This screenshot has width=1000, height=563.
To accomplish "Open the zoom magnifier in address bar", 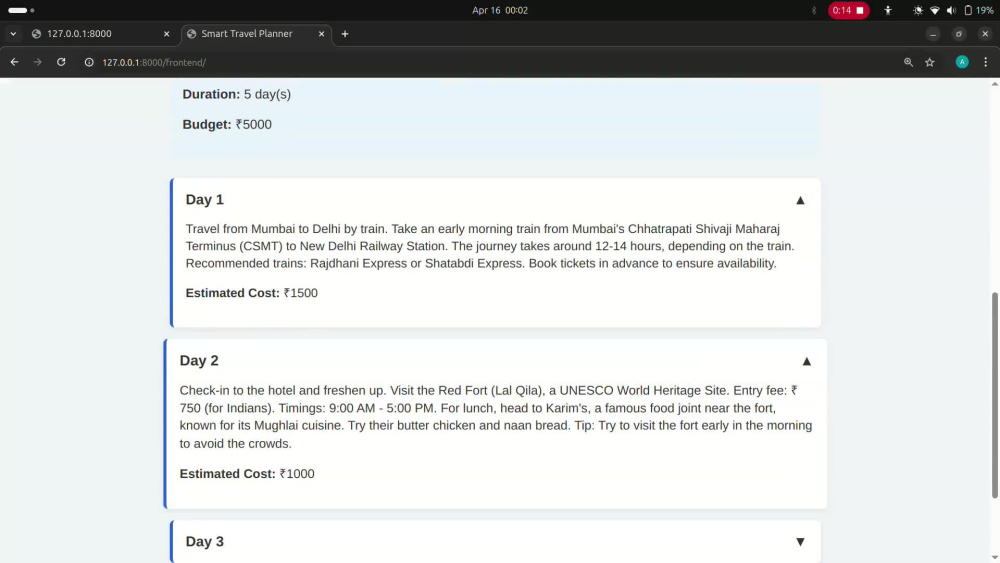I will 908,62.
